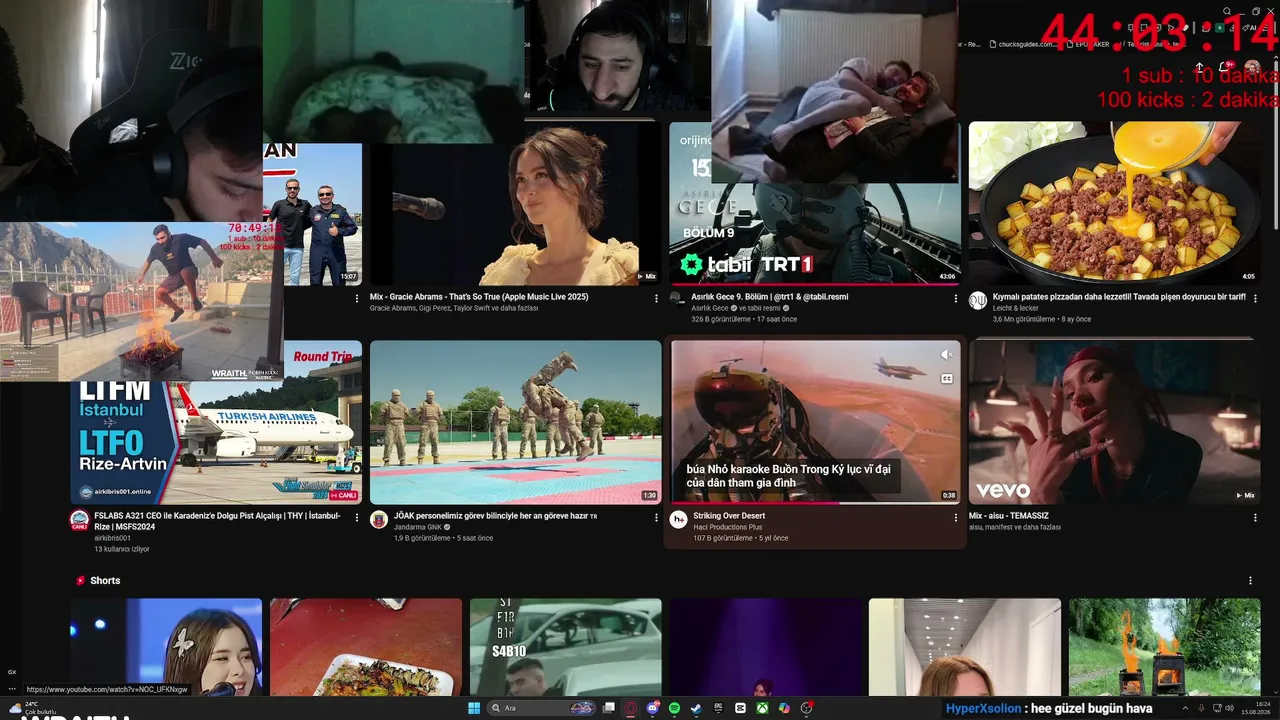Open the 'Striking Over Desert' title link
Image resolution: width=1280 pixels, height=720 pixels.
[x=729, y=516]
